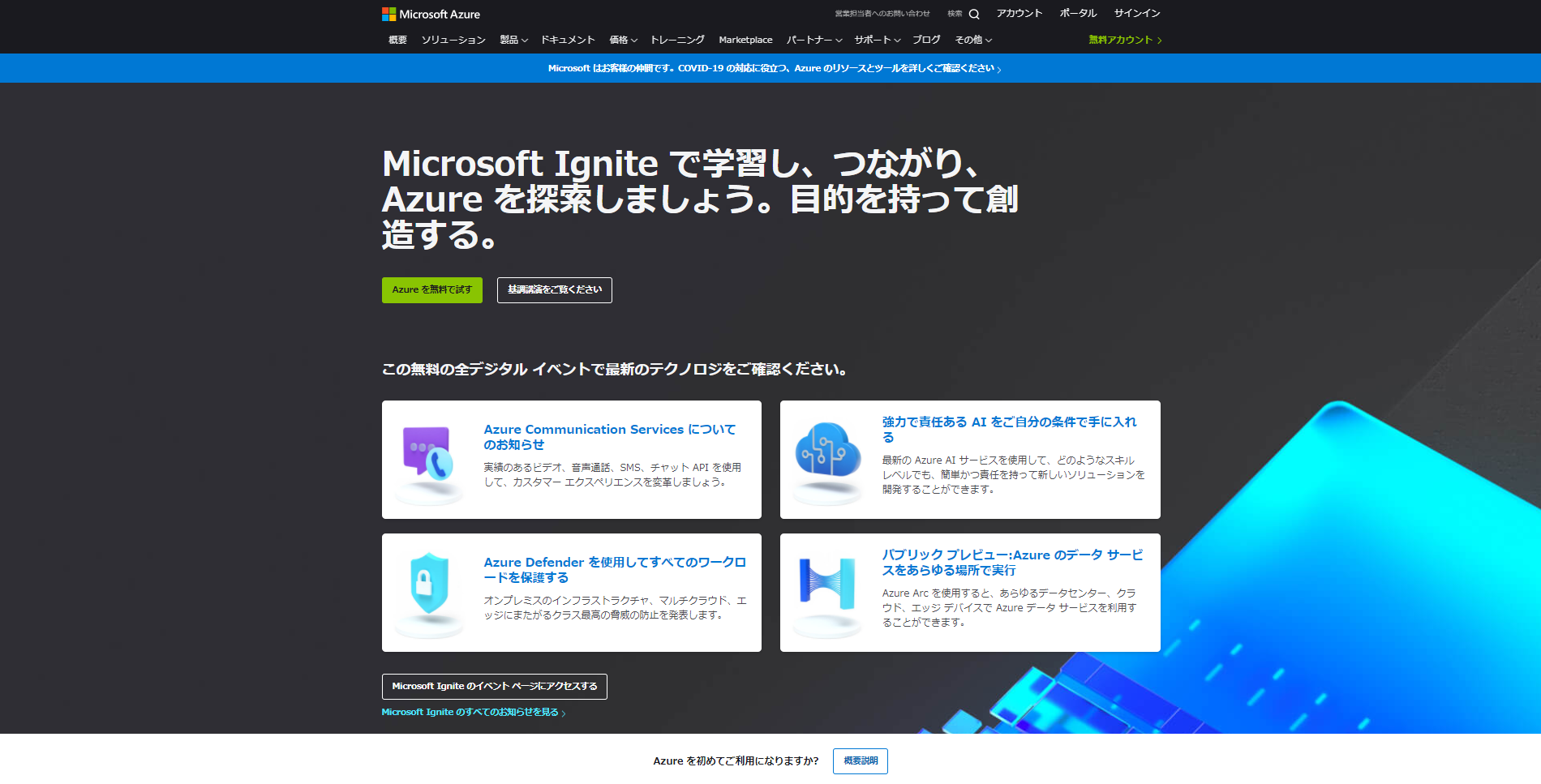
Task: Click Communication Services card description text
Action: pos(612,475)
